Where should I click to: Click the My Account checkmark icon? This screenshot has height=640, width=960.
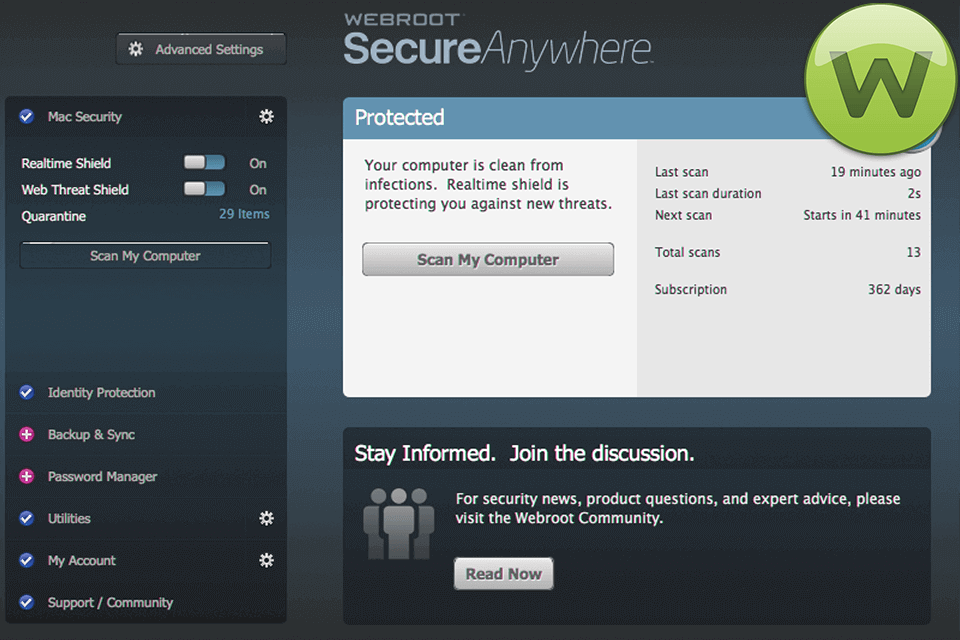(x=26, y=560)
